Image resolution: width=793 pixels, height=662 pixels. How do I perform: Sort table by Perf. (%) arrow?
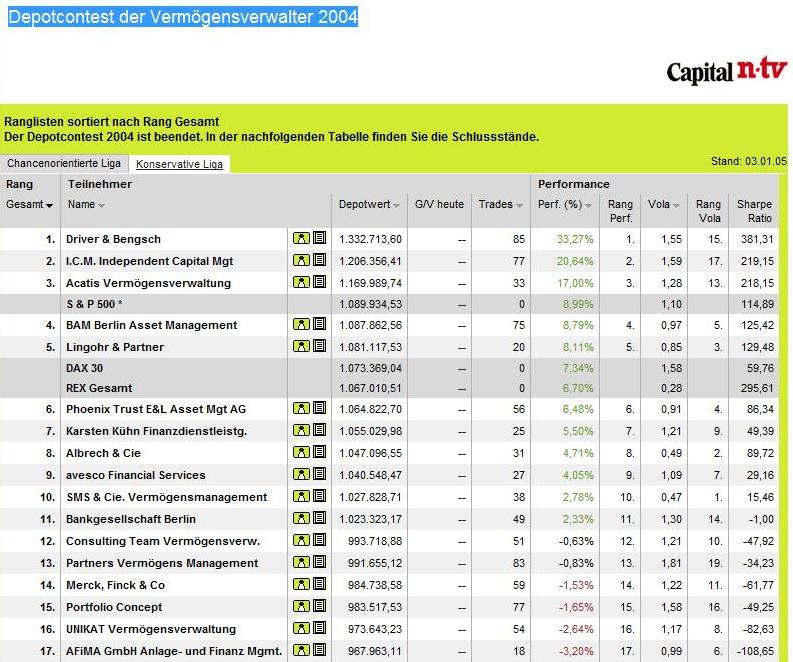coord(588,205)
